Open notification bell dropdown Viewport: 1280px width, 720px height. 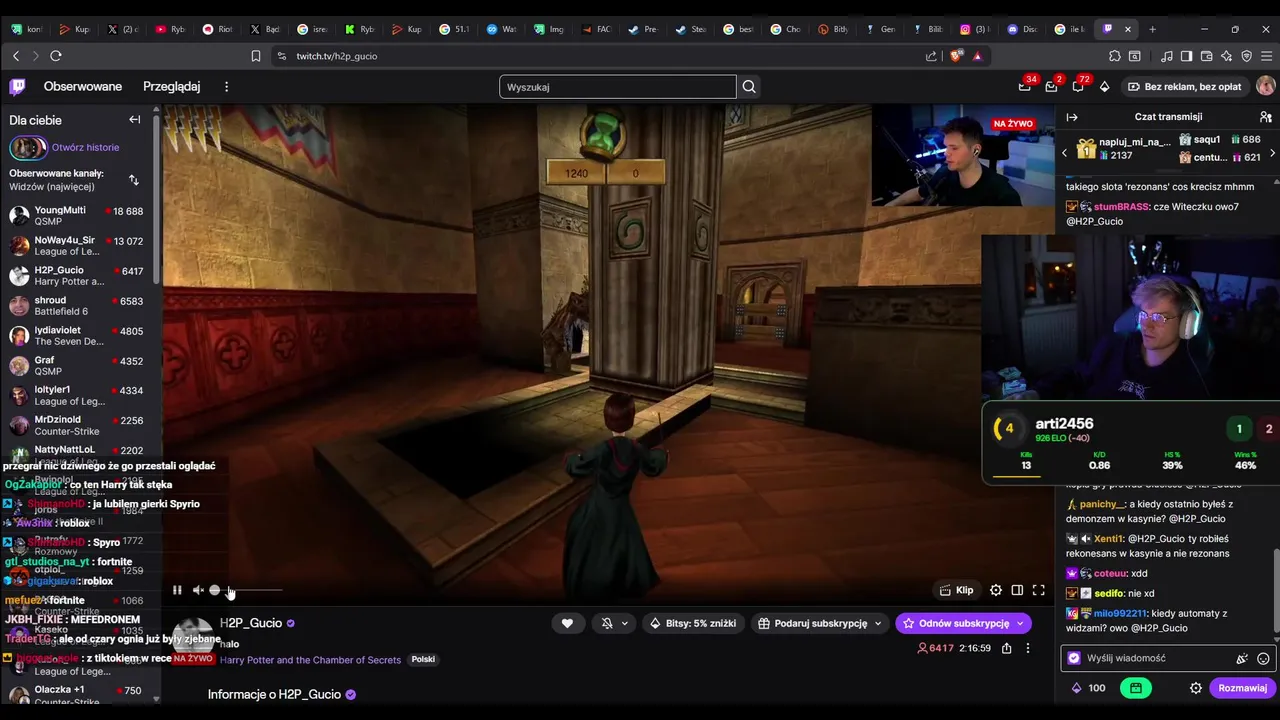pos(613,623)
